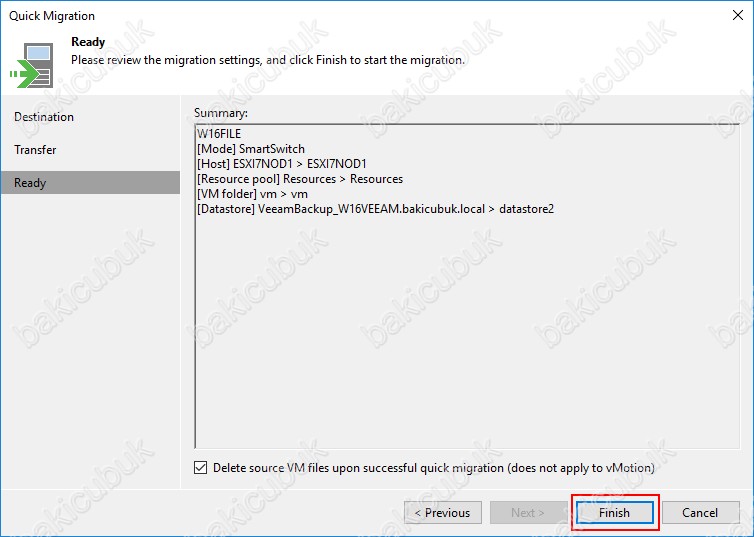This screenshot has width=754, height=537.
Task: Click the [Host] ESXI7NOD1 summary line
Action: (x=282, y=163)
